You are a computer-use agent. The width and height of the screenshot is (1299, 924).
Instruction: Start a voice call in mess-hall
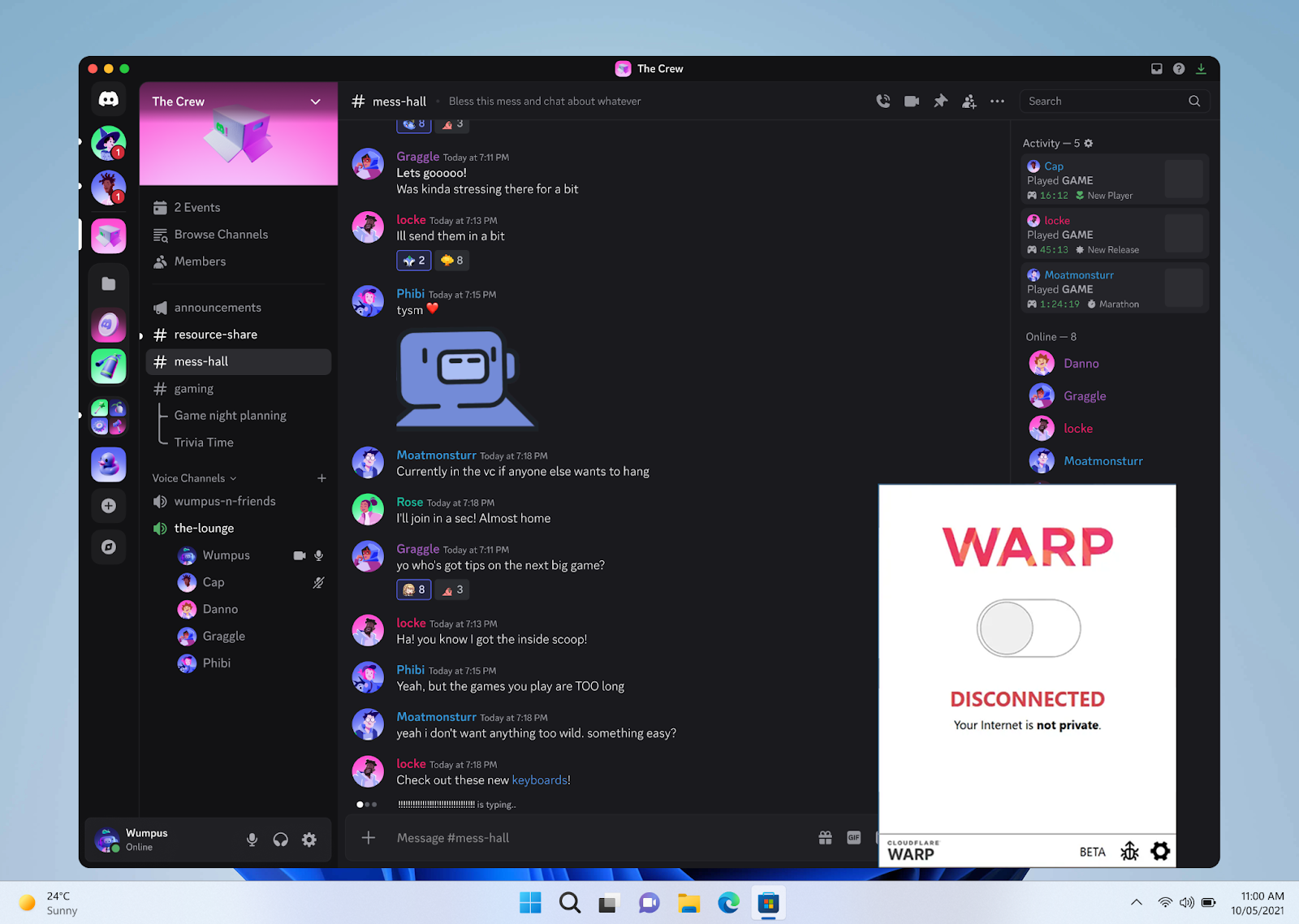point(883,101)
